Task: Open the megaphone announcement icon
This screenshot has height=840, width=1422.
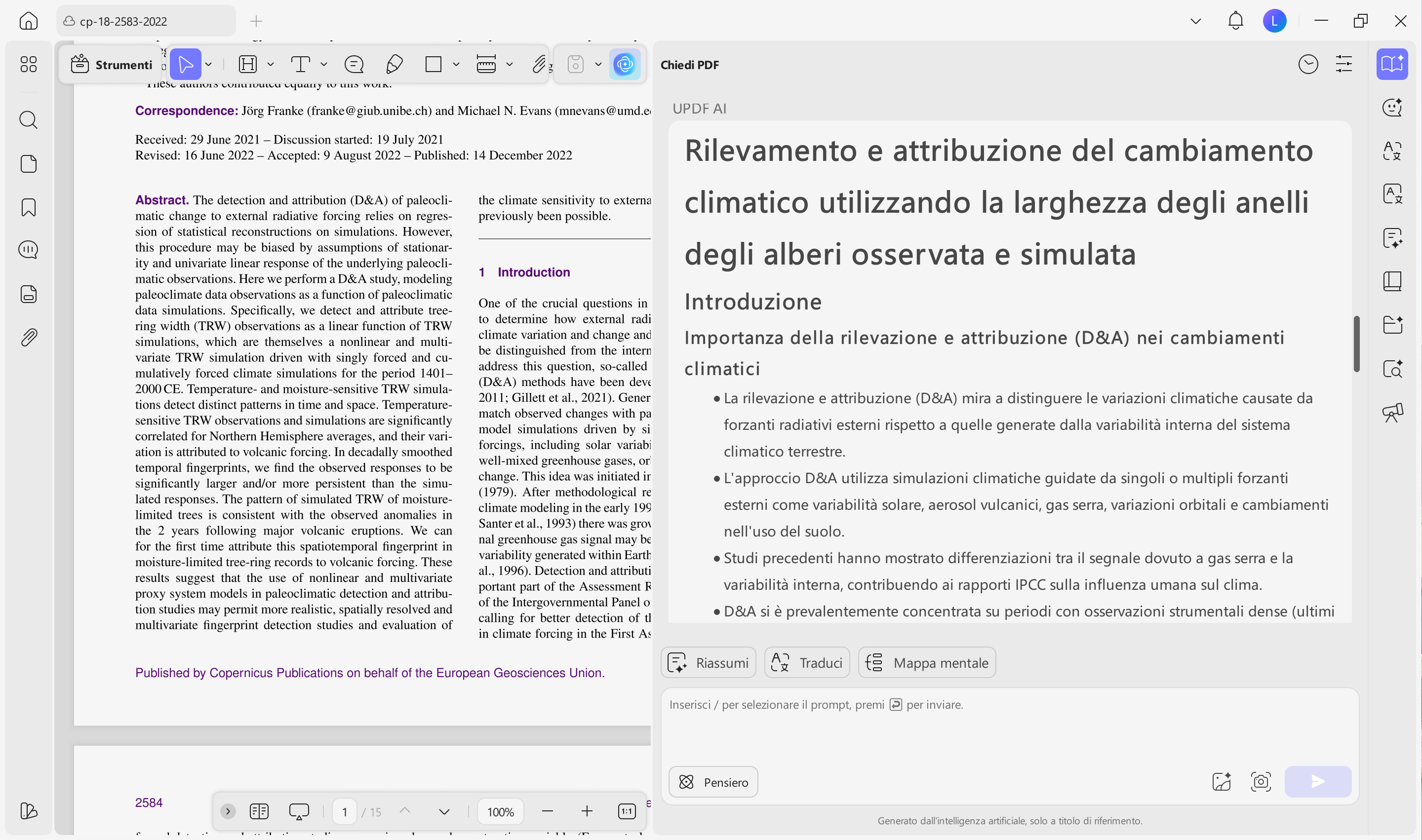Action: click(x=1392, y=413)
